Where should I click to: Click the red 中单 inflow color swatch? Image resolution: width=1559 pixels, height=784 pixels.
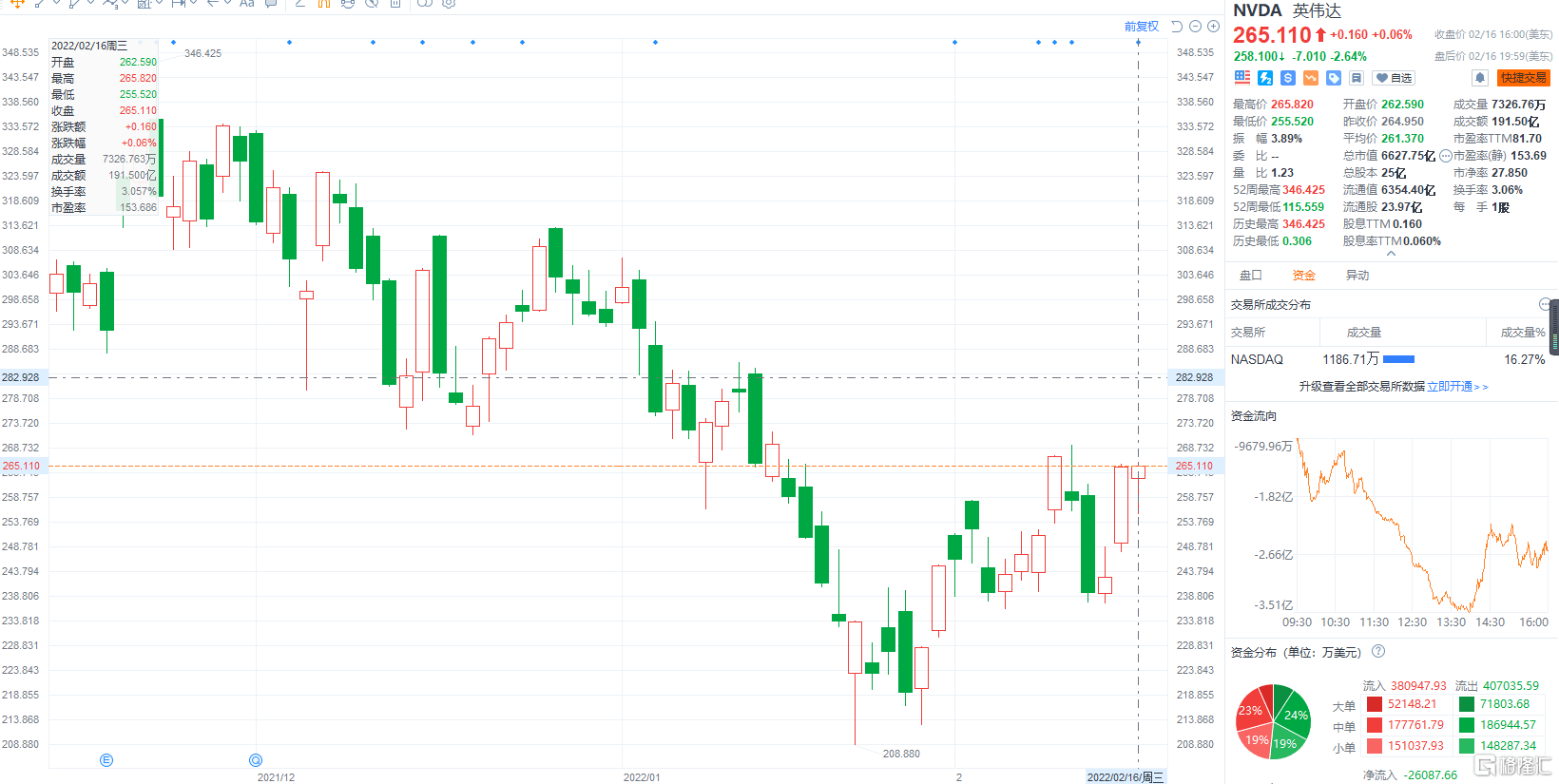click(x=1374, y=725)
